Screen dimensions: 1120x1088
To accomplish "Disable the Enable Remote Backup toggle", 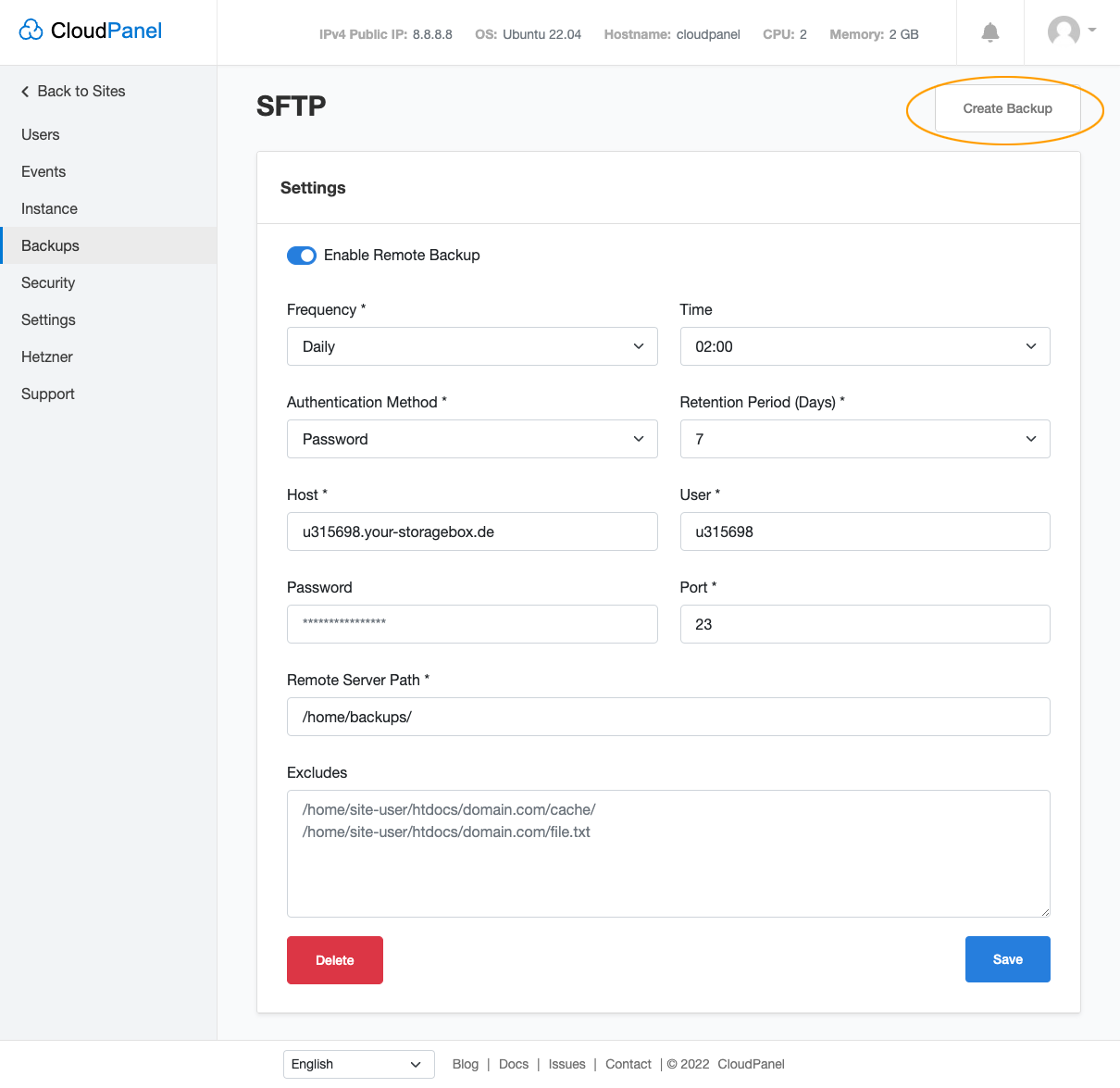I will (x=301, y=255).
